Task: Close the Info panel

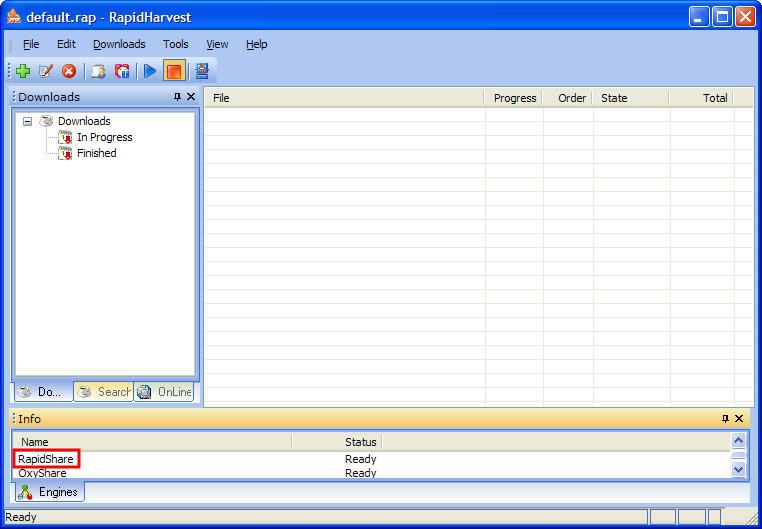Action: point(739,419)
